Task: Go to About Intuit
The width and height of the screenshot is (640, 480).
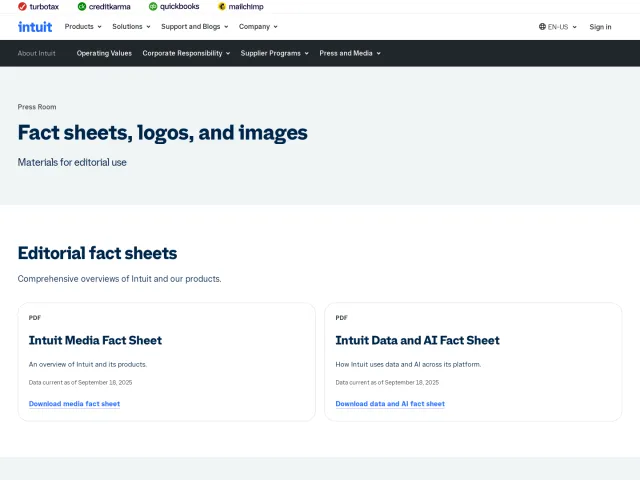Action: 36,53
